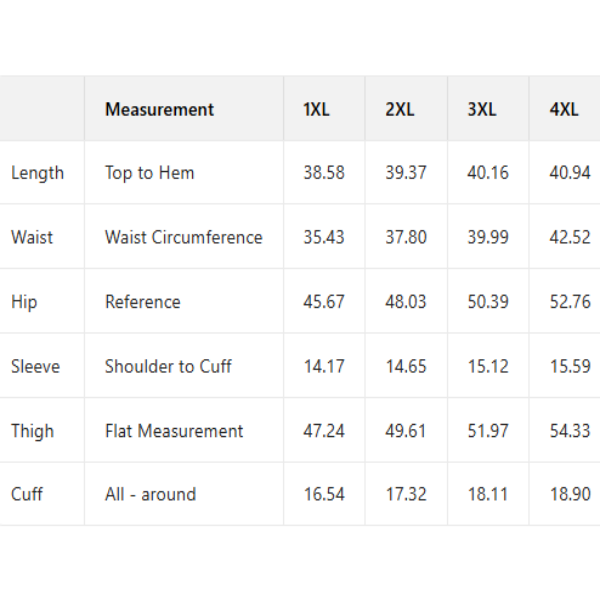This screenshot has height=600, width=600.
Task: Select the Thigh row label
Action: [x=32, y=432]
